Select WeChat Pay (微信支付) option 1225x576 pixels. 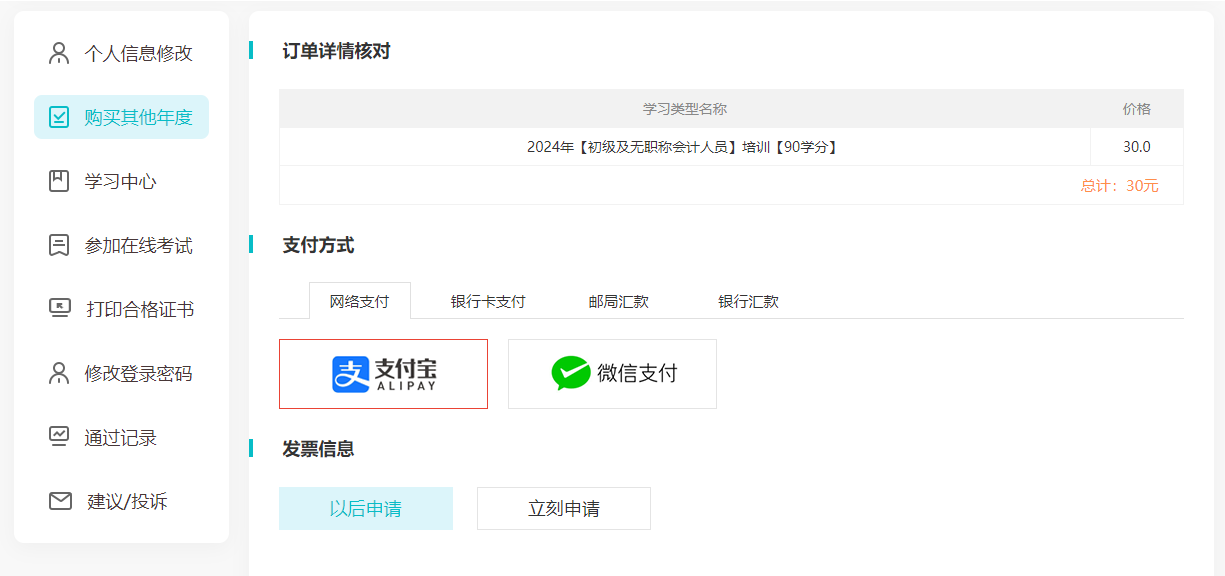point(612,374)
